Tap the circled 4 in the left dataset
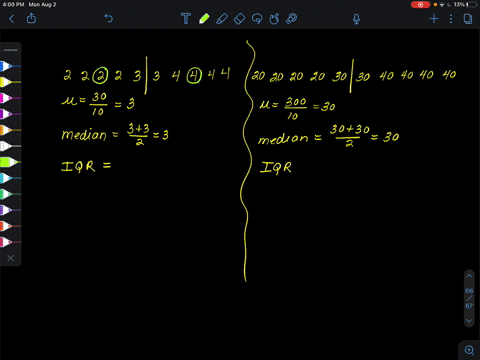The width and height of the screenshot is (480, 360). pyautogui.click(x=194, y=76)
